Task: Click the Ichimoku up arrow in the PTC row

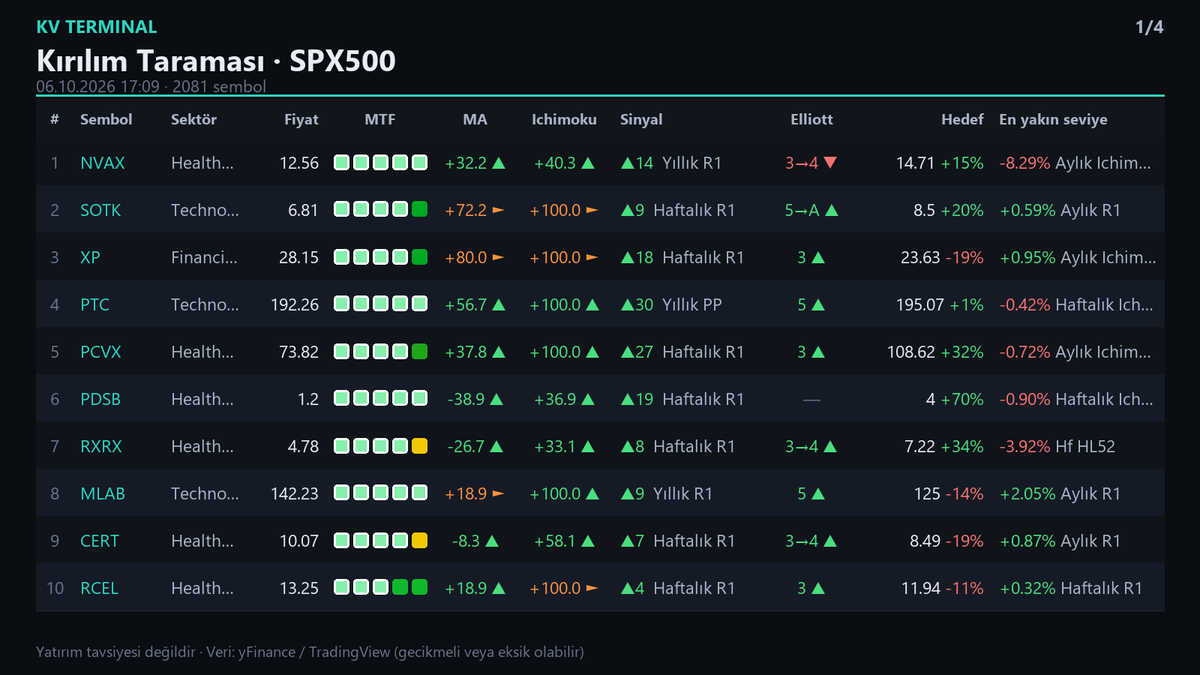Action: [x=591, y=305]
